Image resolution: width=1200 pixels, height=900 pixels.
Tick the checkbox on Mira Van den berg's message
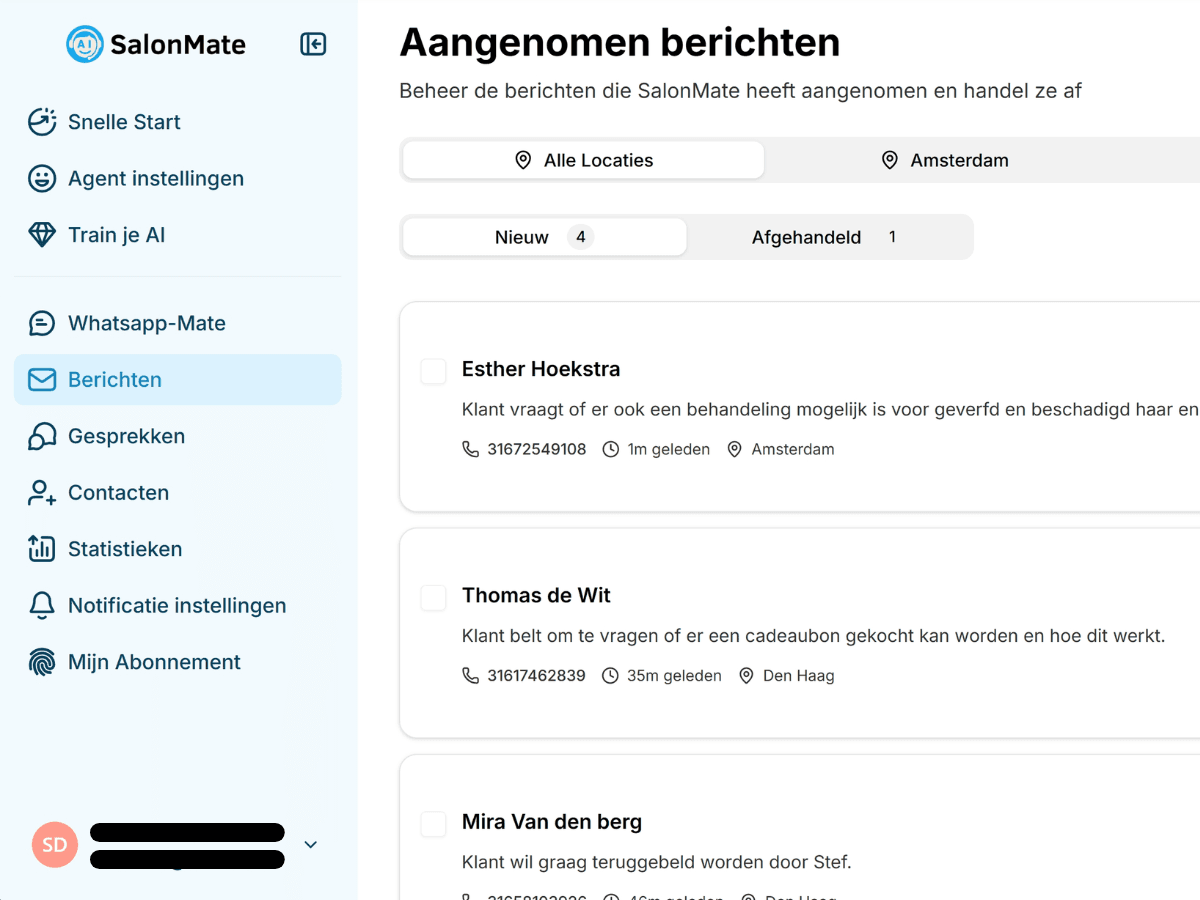coord(433,823)
